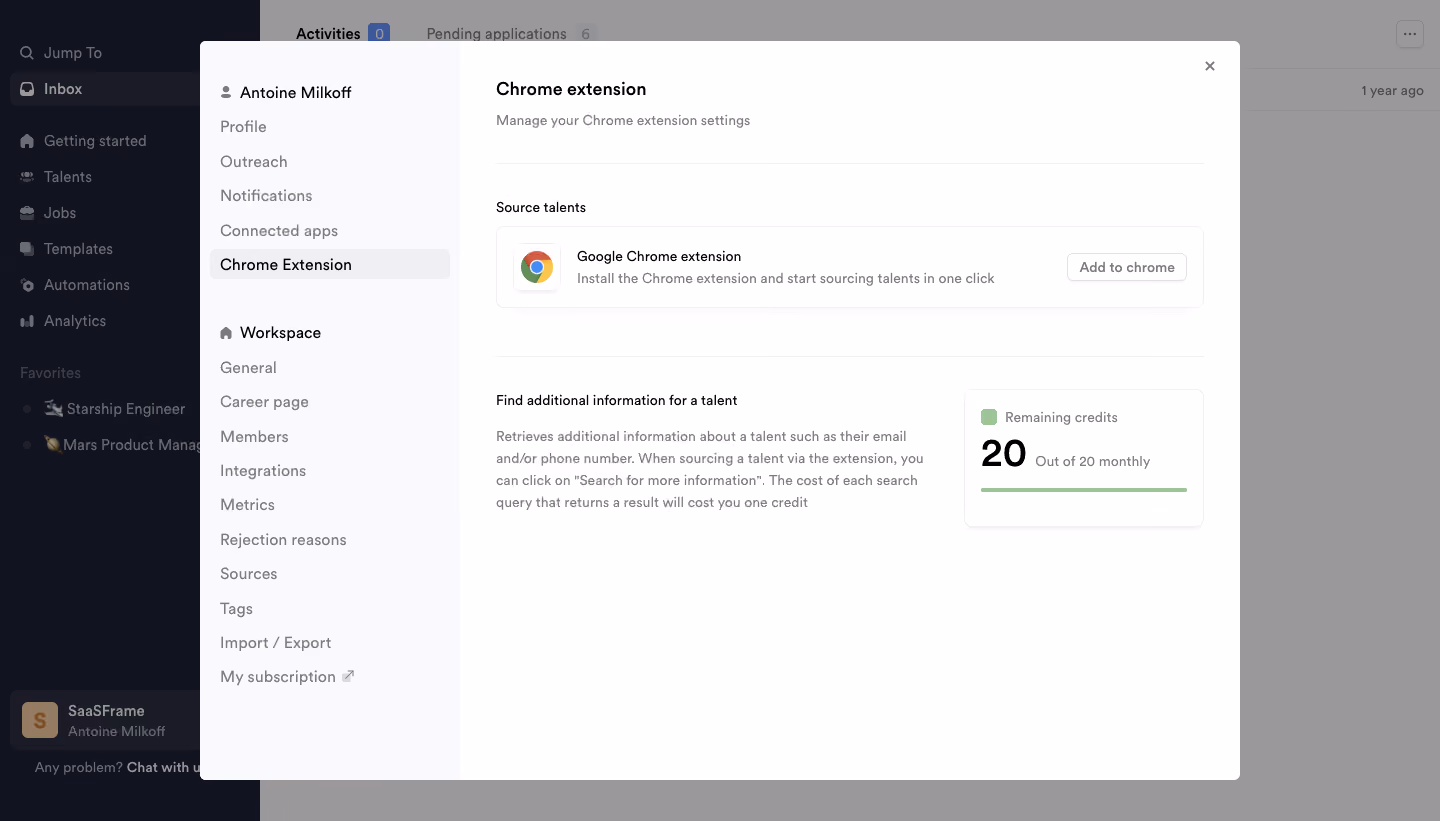
Task: Click the Talents people icon
Action: click(27, 177)
